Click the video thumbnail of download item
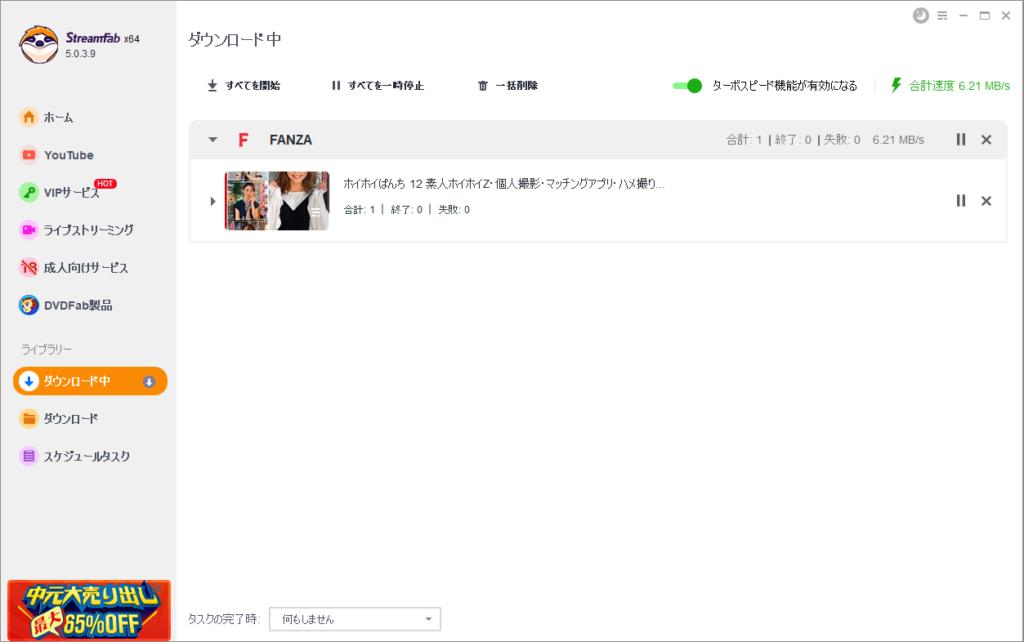This screenshot has width=1024, height=642. click(x=277, y=201)
